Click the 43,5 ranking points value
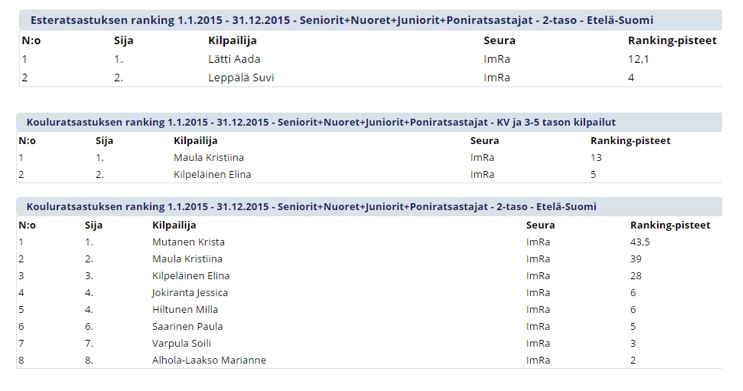743x391 pixels. [640, 242]
